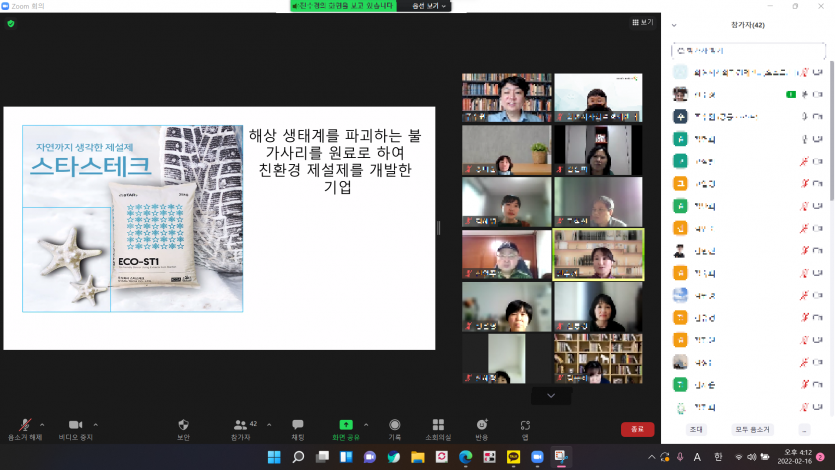The height and width of the screenshot is (470, 835).
Task: Click the tray microphone in-use icon
Action: [x=680, y=457]
